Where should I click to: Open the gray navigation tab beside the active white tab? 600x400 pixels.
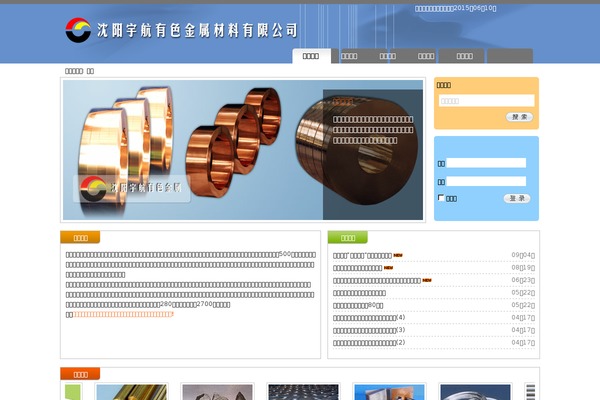click(349, 56)
